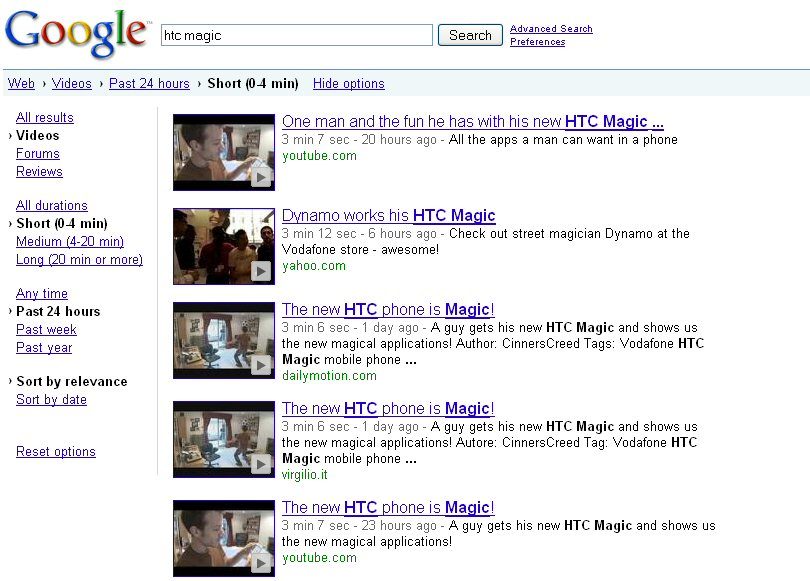Screen dimensions: 810x581
Task: Switch to the "Web" results tab
Action: [x=21, y=84]
